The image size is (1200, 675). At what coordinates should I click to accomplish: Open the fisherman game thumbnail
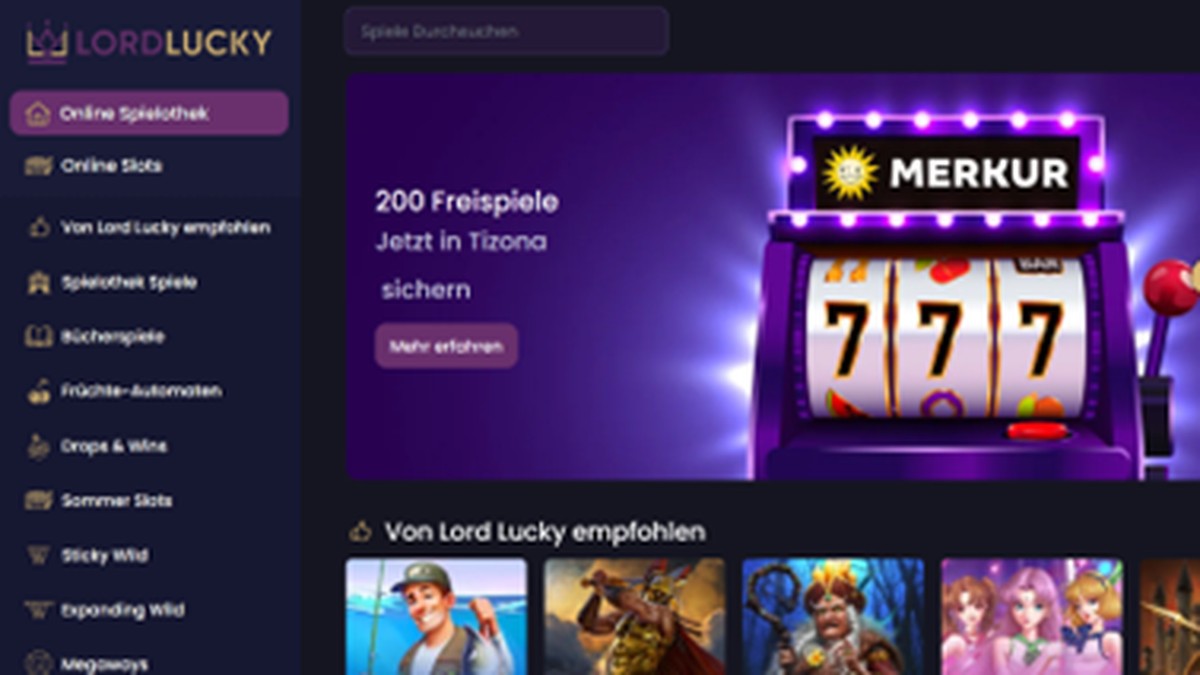(x=436, y=617)
